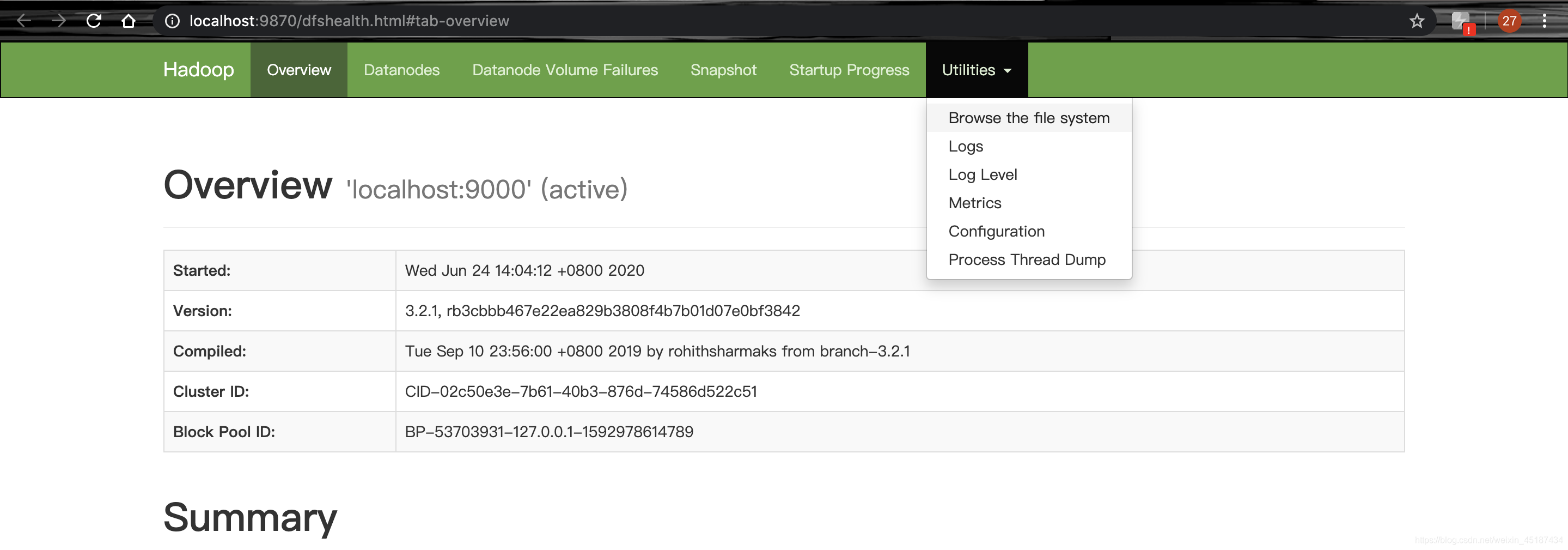Click the Cluster ID value CID-02c50e3e
Screen dimensions: 1568x550
[x=581, y=391]
